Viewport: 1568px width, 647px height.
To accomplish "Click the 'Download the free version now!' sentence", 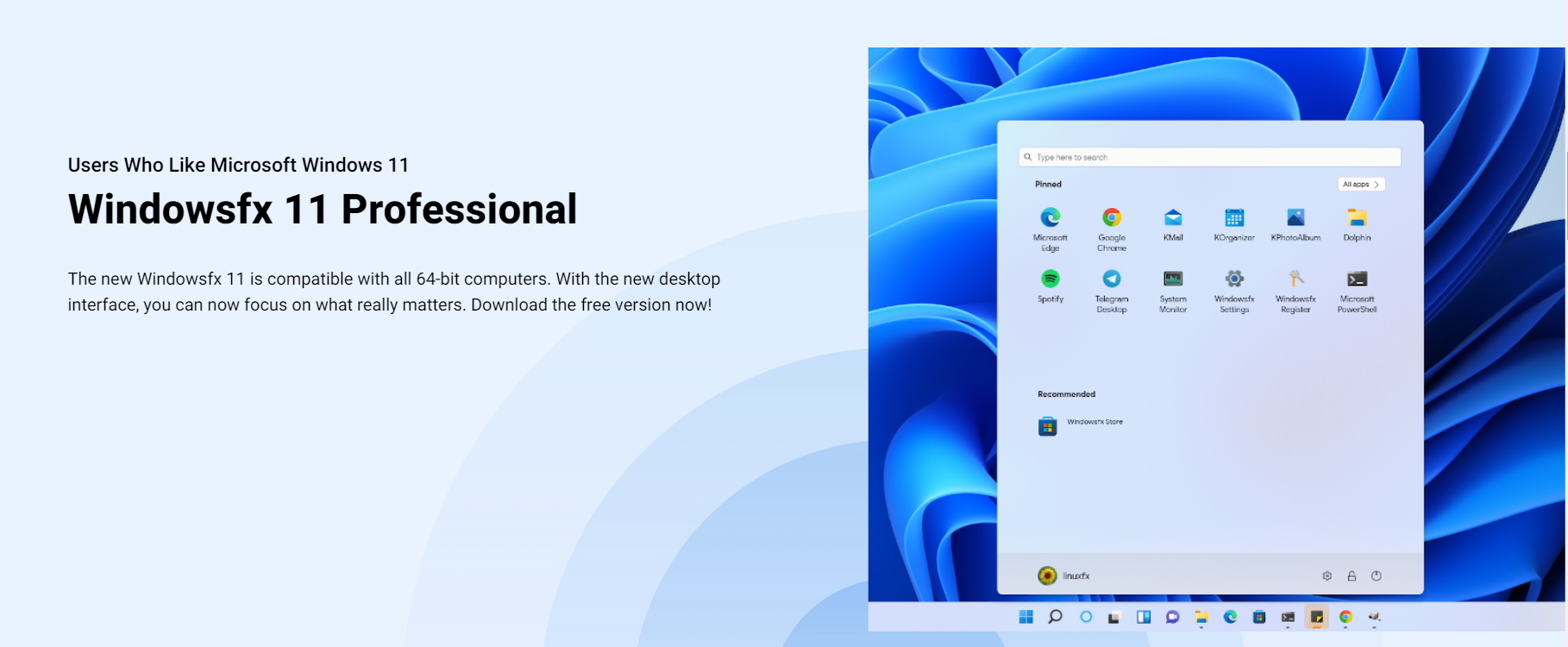I will click(591, 305).
